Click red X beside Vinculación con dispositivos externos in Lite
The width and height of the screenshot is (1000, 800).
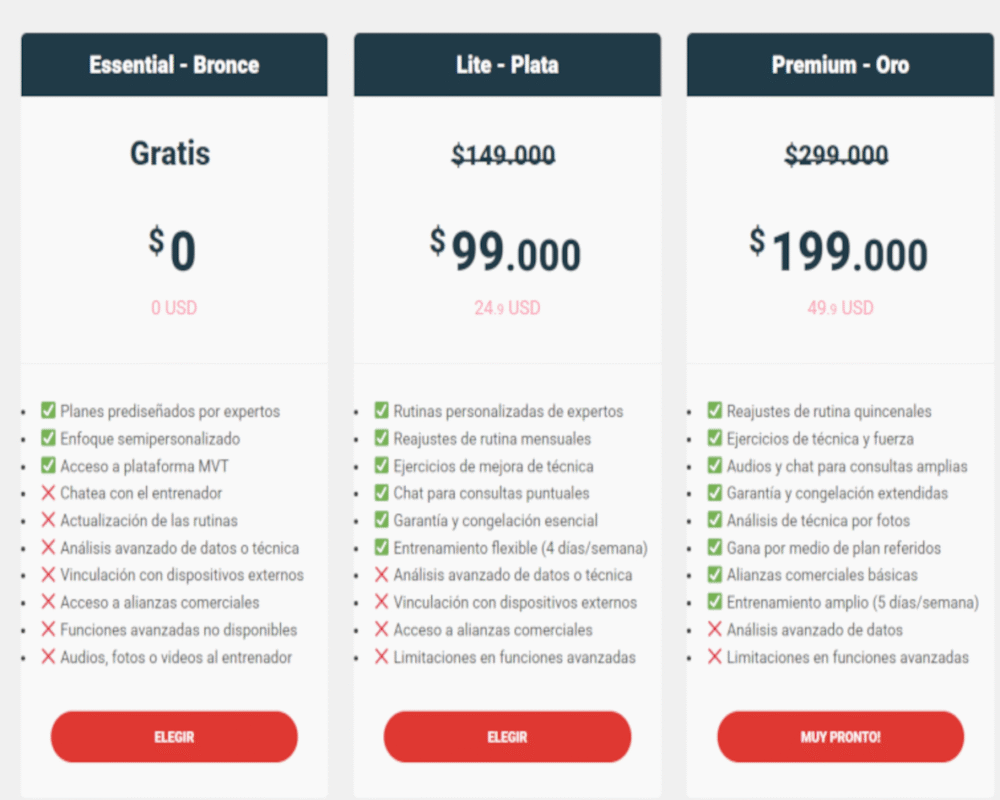pos(381,602)
